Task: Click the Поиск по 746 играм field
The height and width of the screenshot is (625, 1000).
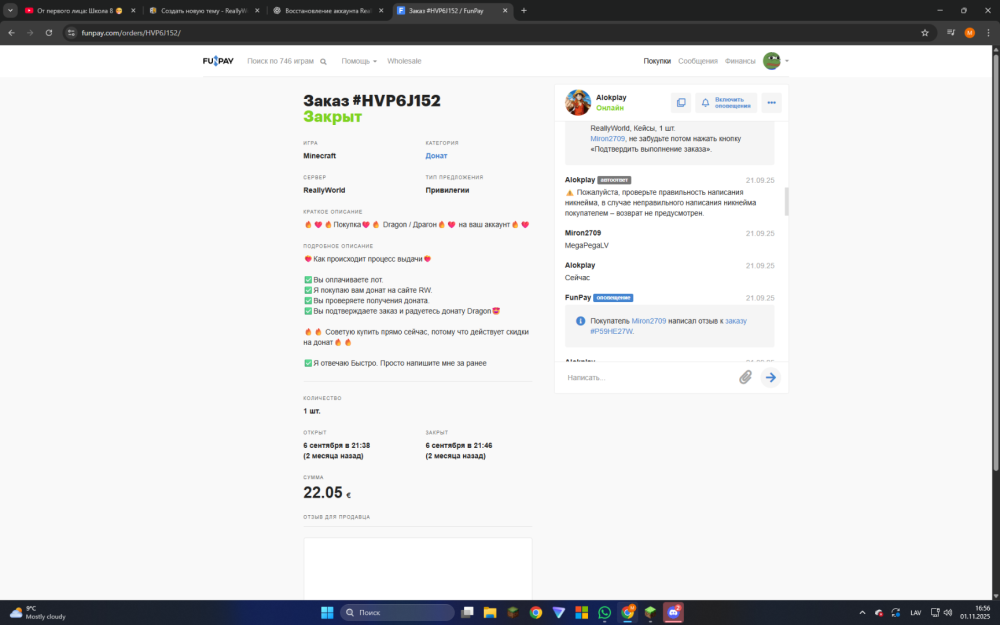Action: (x=281, y=61)
